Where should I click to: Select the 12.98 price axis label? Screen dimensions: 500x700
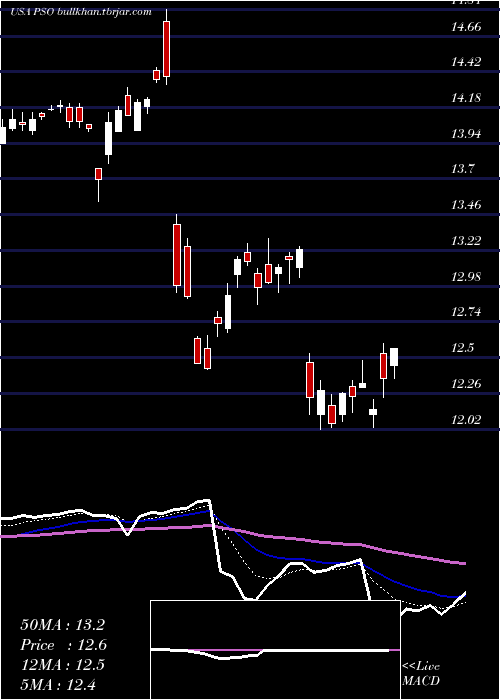pyautogui.click(x=466, y=276)
